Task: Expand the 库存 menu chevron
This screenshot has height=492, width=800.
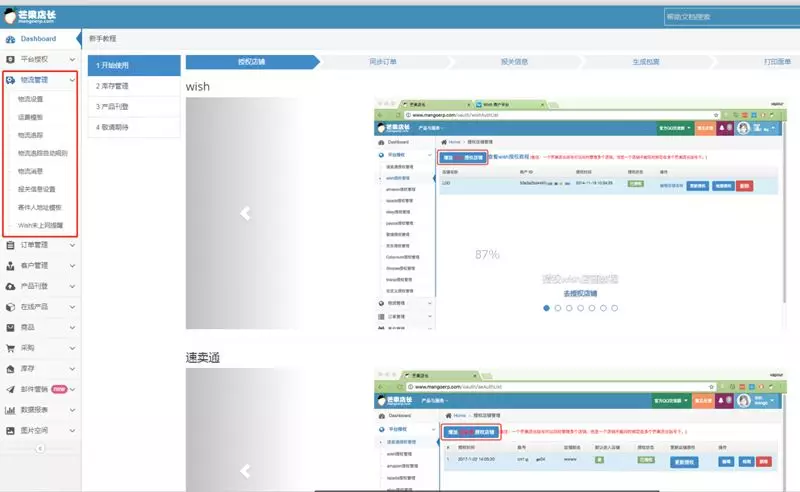Action: pyautogui.click(x=72, y=369)
